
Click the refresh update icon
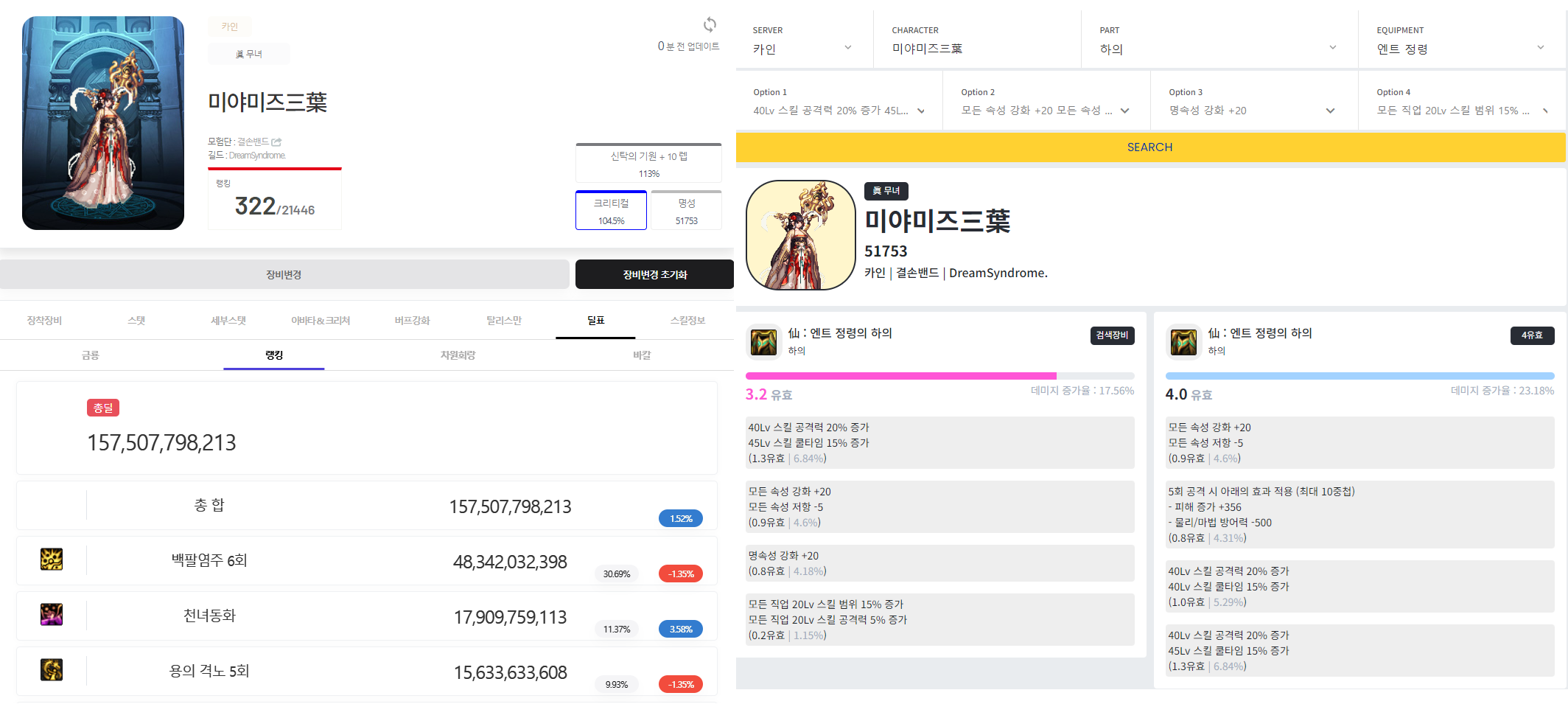point(709,25)
